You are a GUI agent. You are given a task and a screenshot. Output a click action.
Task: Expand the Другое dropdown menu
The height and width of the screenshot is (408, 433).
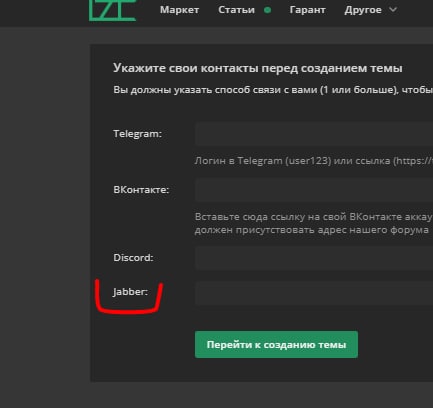tap(371, 10)
